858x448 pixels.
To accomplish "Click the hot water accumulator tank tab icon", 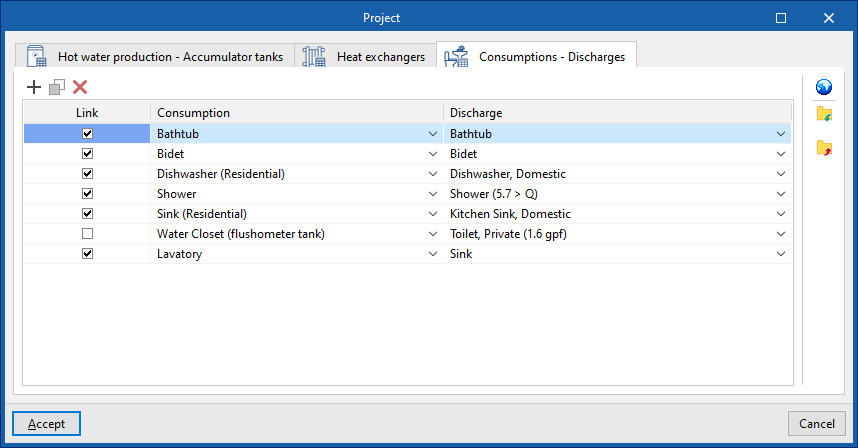I will click(x=37, y=56).
